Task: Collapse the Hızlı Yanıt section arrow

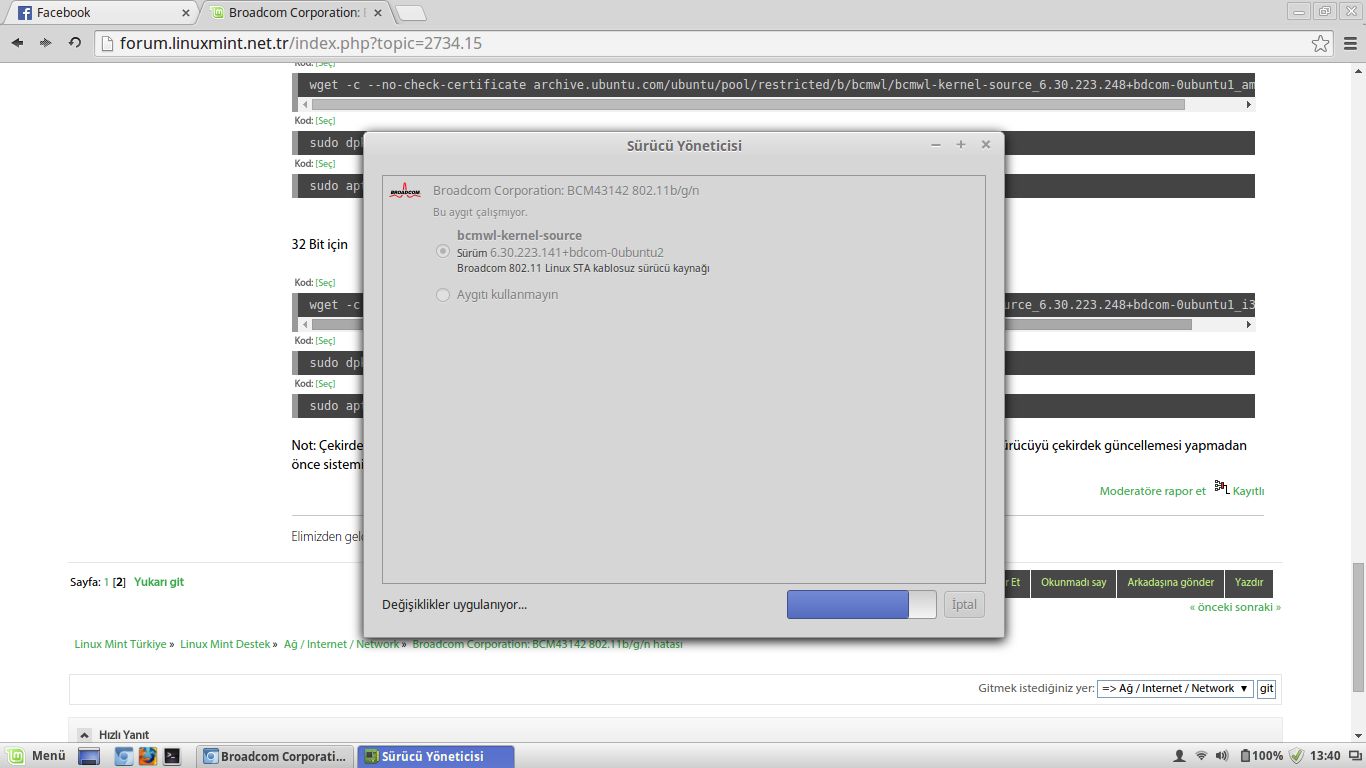Action: tap(85, 735)
